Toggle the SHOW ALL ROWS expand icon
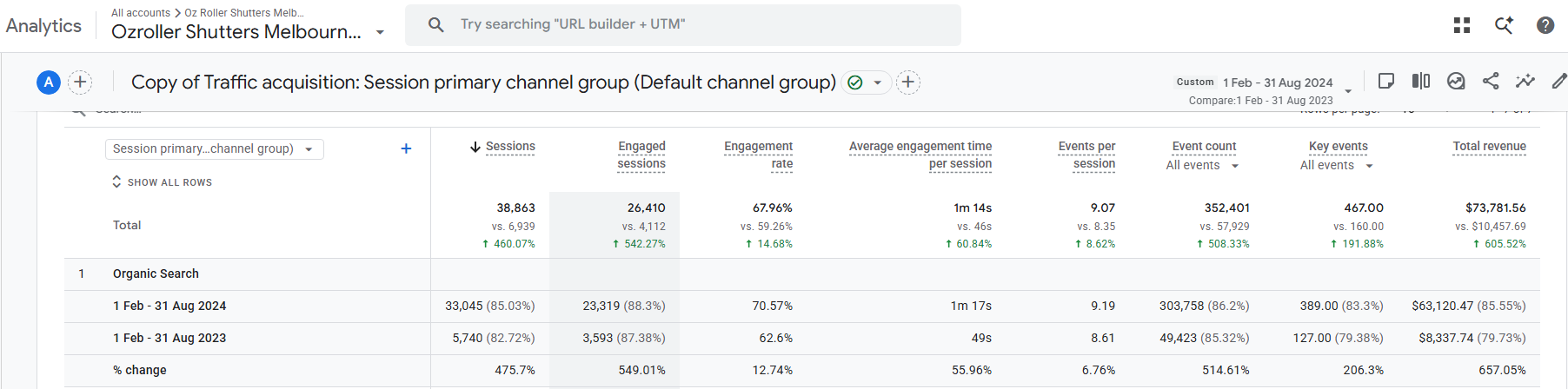The width and height of the screenshot is (1568, 389). click(x=116, y=181)
